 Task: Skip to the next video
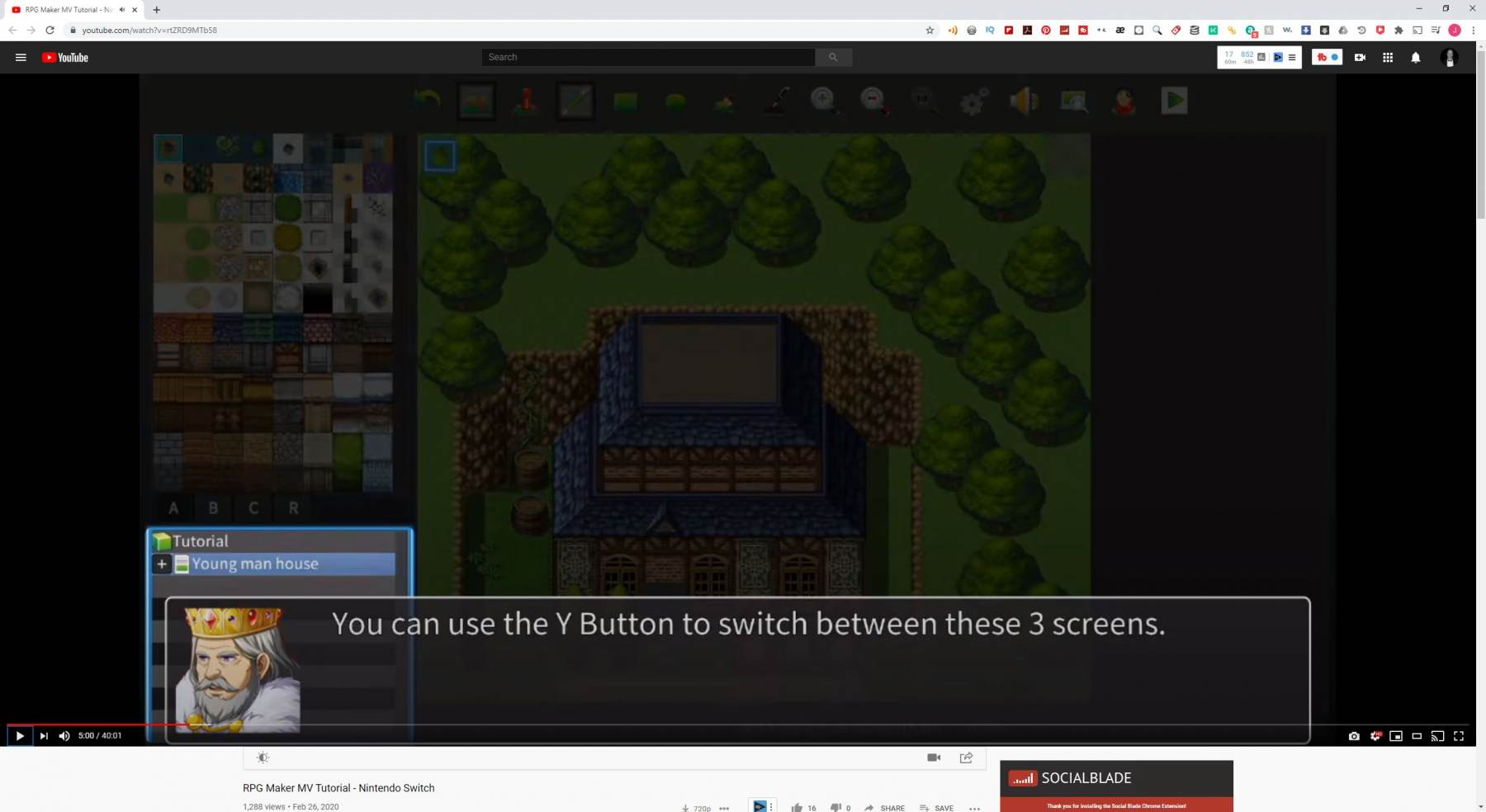44,736
